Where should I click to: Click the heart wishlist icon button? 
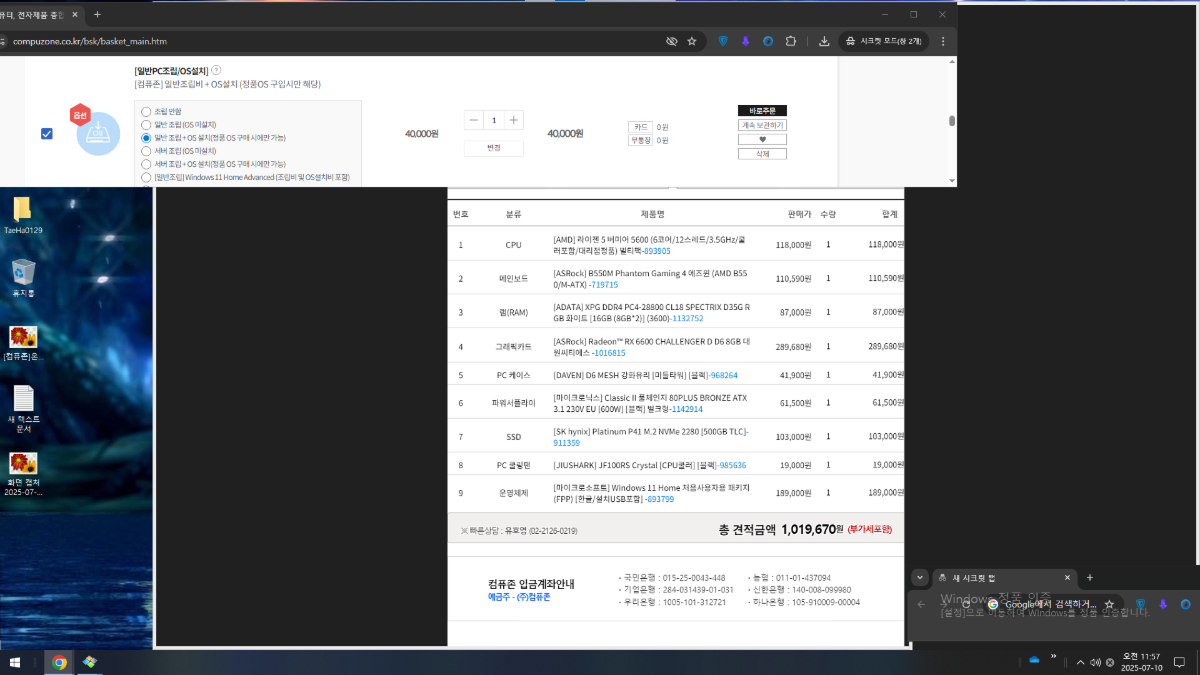point(762,140)
